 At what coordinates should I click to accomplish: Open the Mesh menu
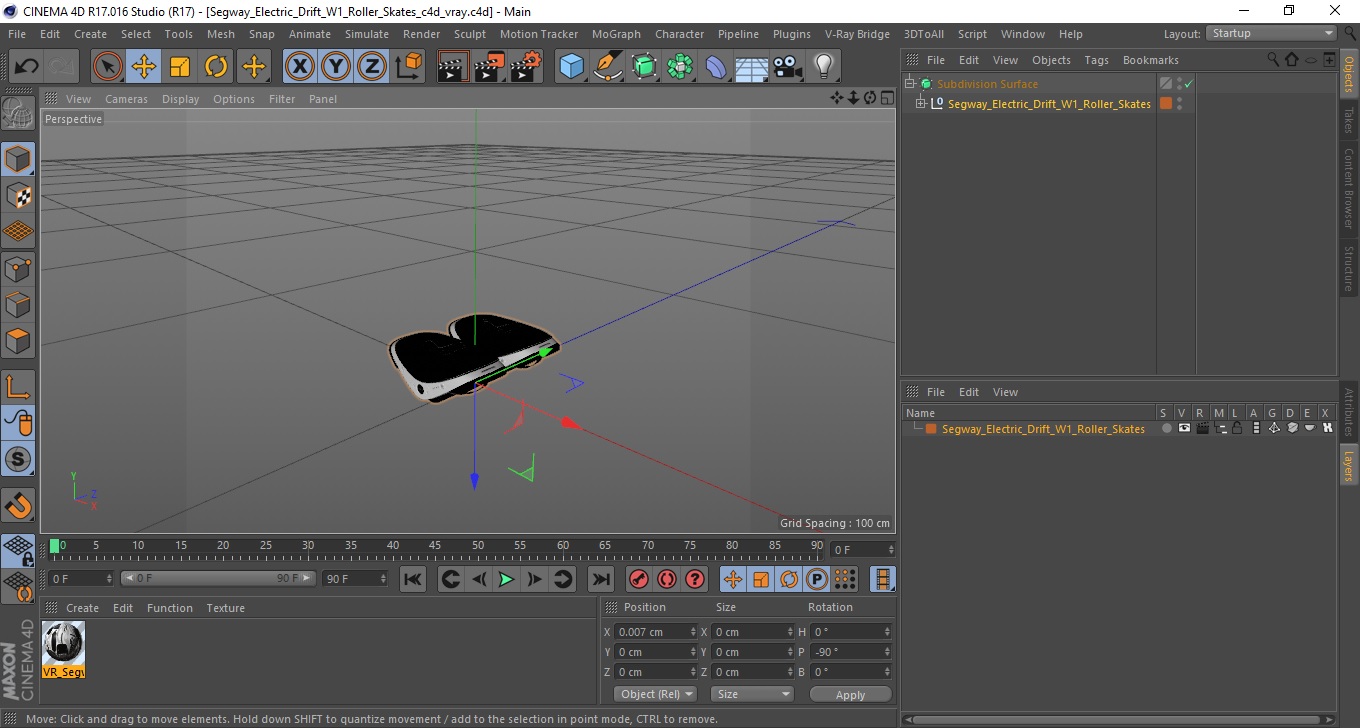coord(220,34)
